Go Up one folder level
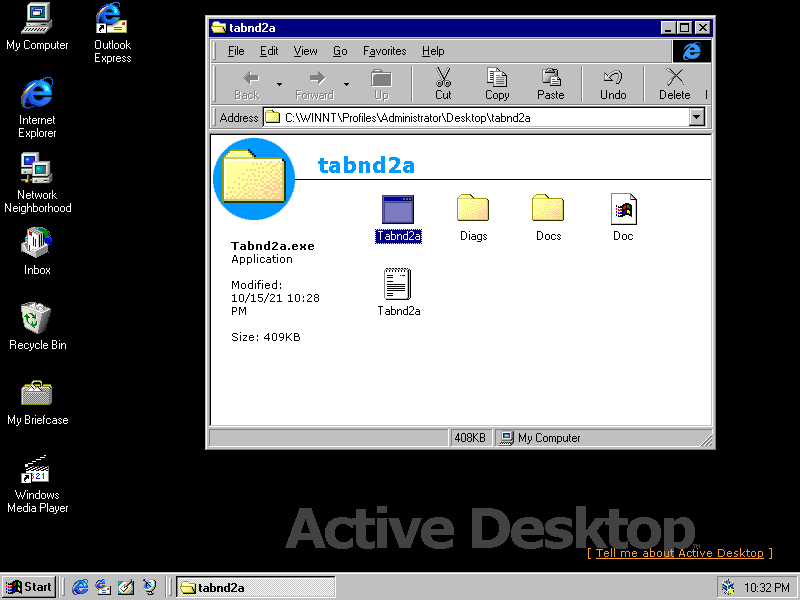 pos(381,84)
